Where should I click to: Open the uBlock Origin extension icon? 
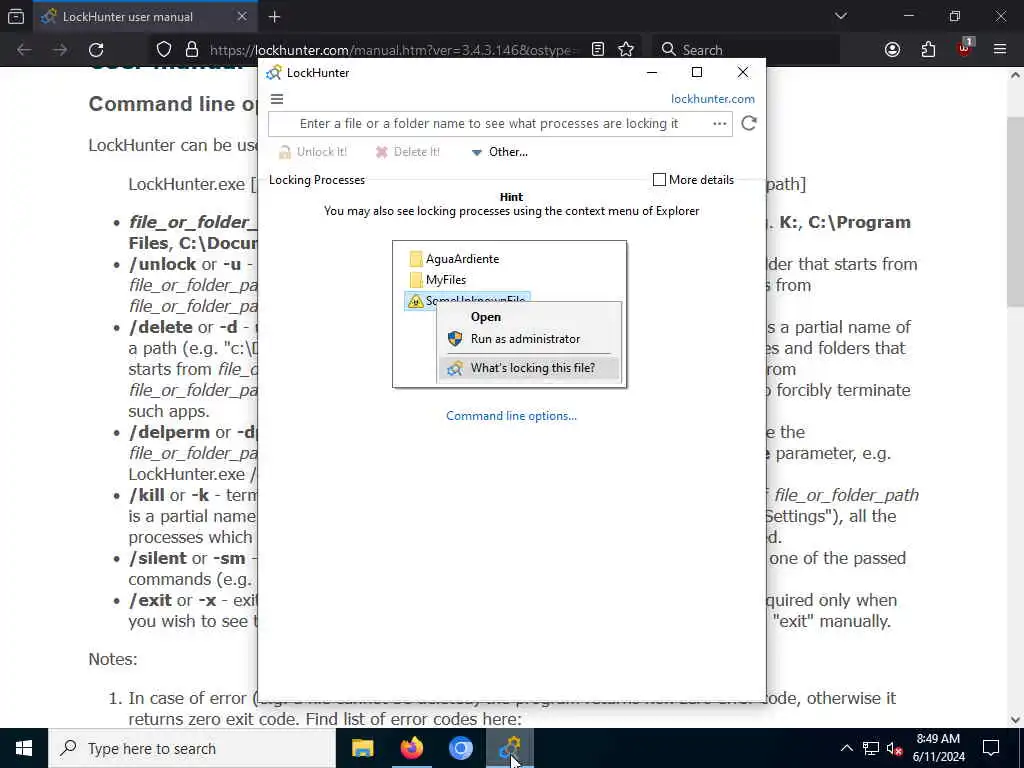click(965, 48)
